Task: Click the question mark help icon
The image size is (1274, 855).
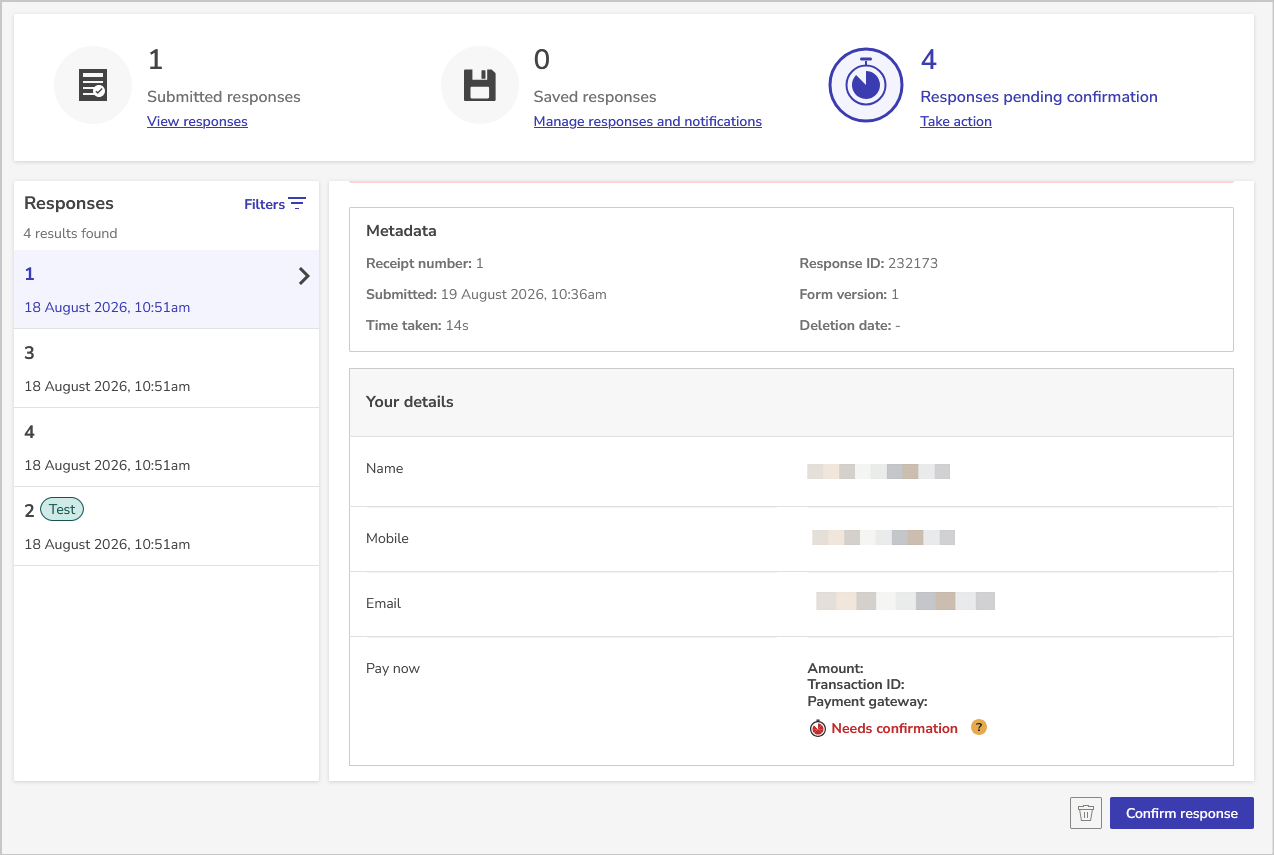Action: click(x=979, y=727)
